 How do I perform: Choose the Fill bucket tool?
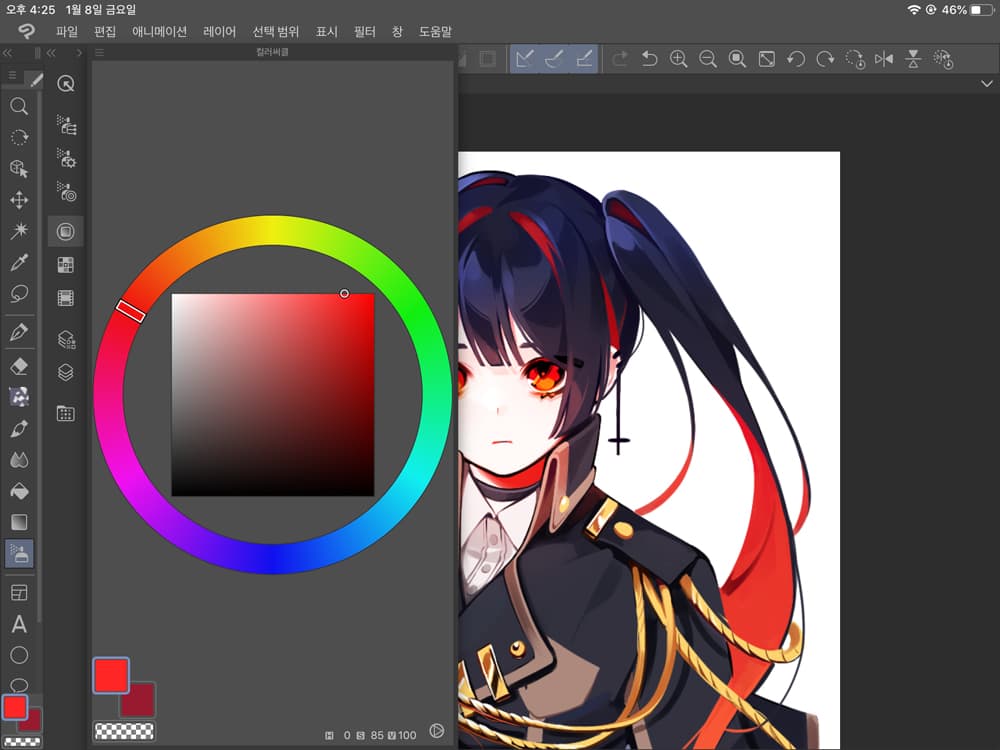coord(18,491)
